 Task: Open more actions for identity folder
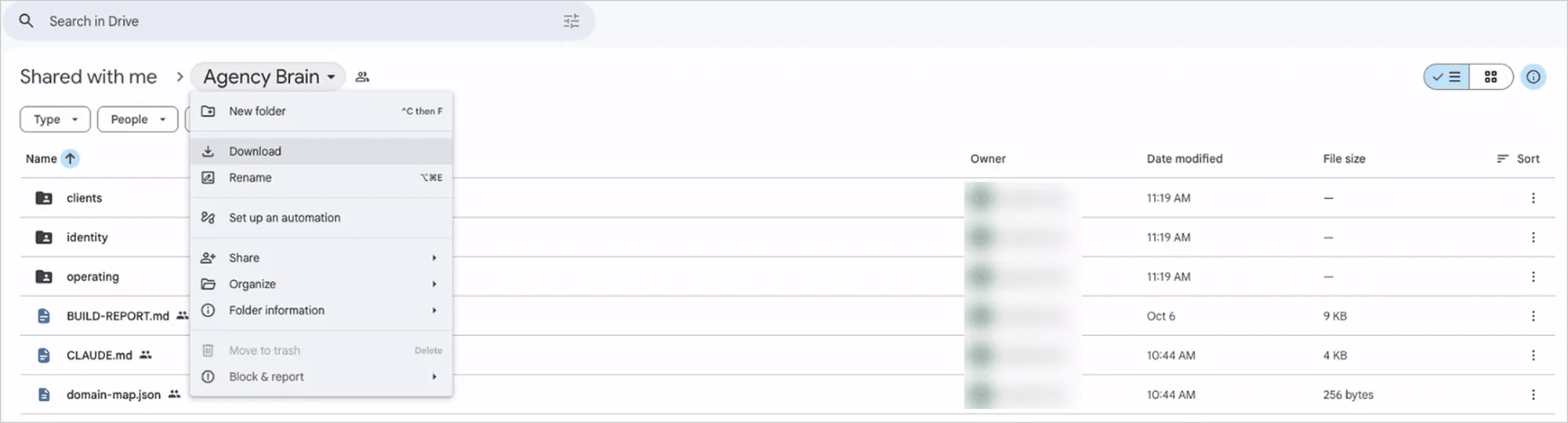point(1533,237)
